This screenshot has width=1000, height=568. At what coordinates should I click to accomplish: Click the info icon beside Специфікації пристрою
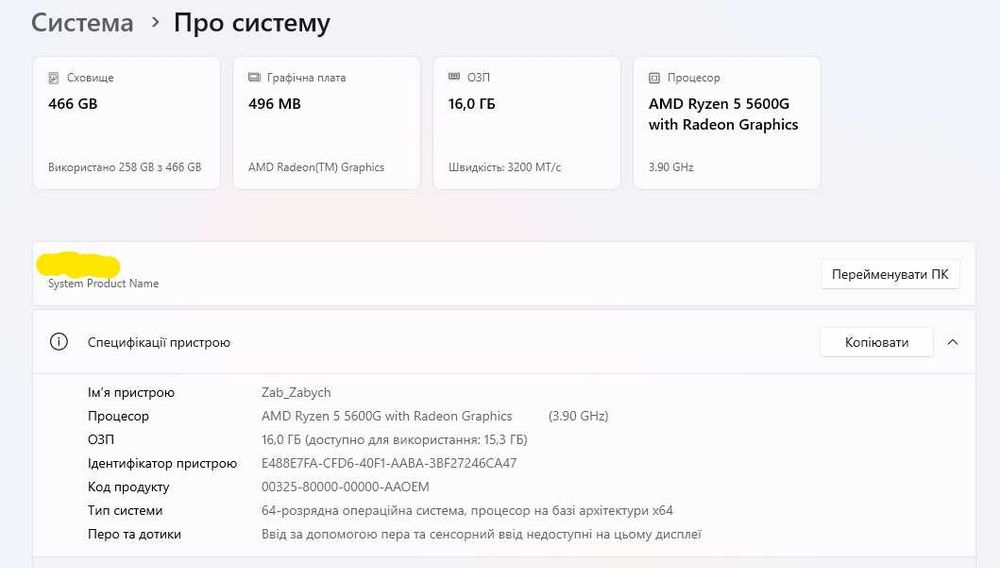pyautogui.click(x=59, y=342)
